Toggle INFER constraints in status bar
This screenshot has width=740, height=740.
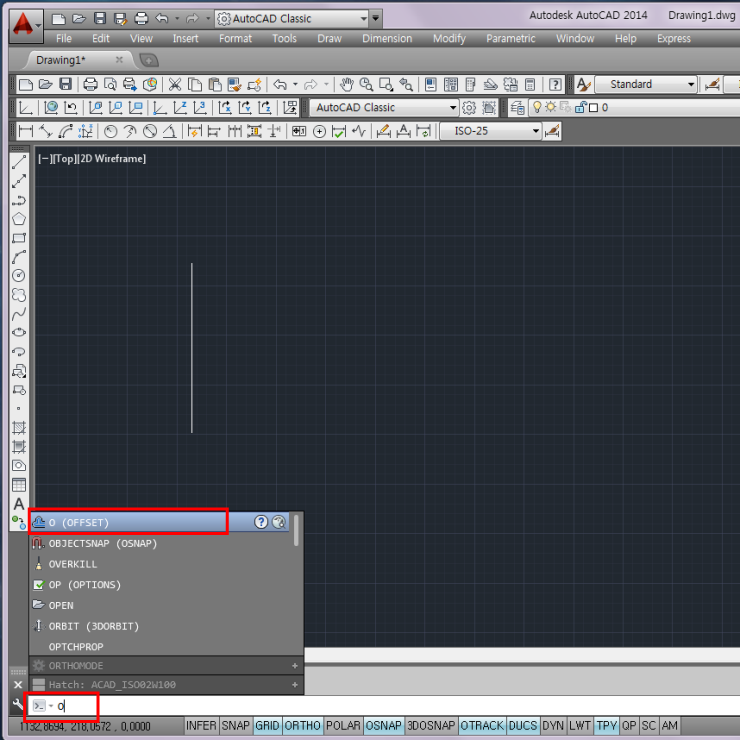(201, 726)
